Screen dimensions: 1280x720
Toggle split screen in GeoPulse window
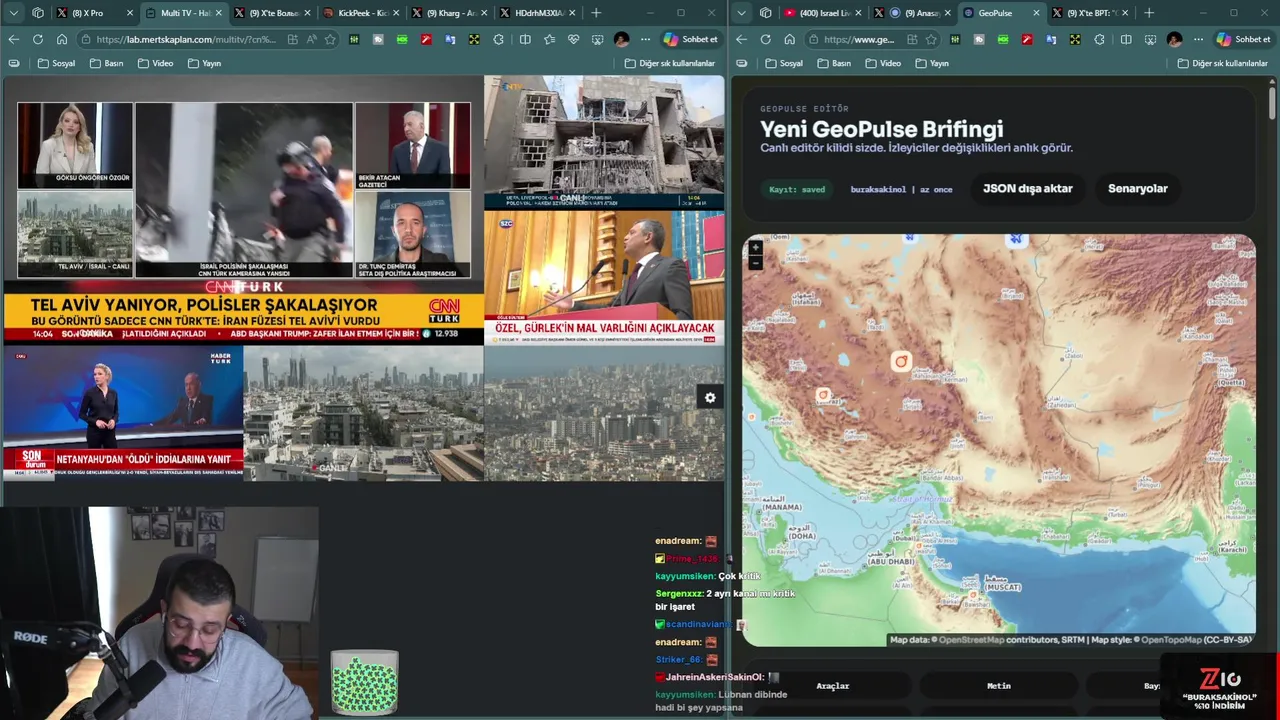coord(1126,39)
